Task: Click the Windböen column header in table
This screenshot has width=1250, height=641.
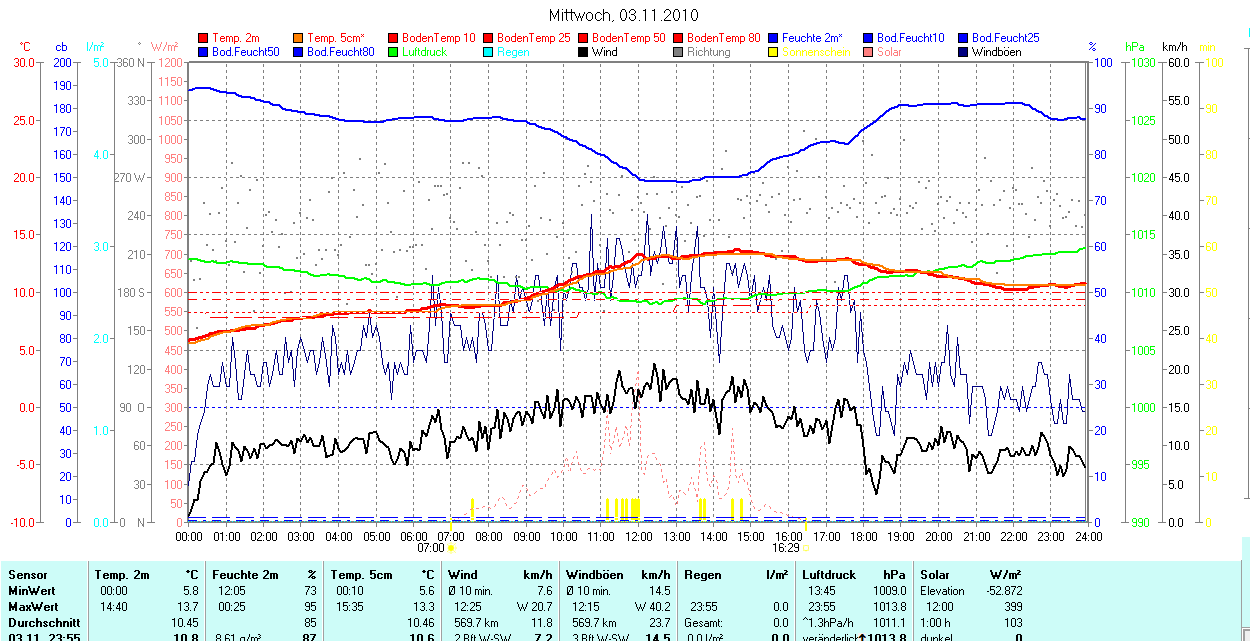Action: coord(594,575)
